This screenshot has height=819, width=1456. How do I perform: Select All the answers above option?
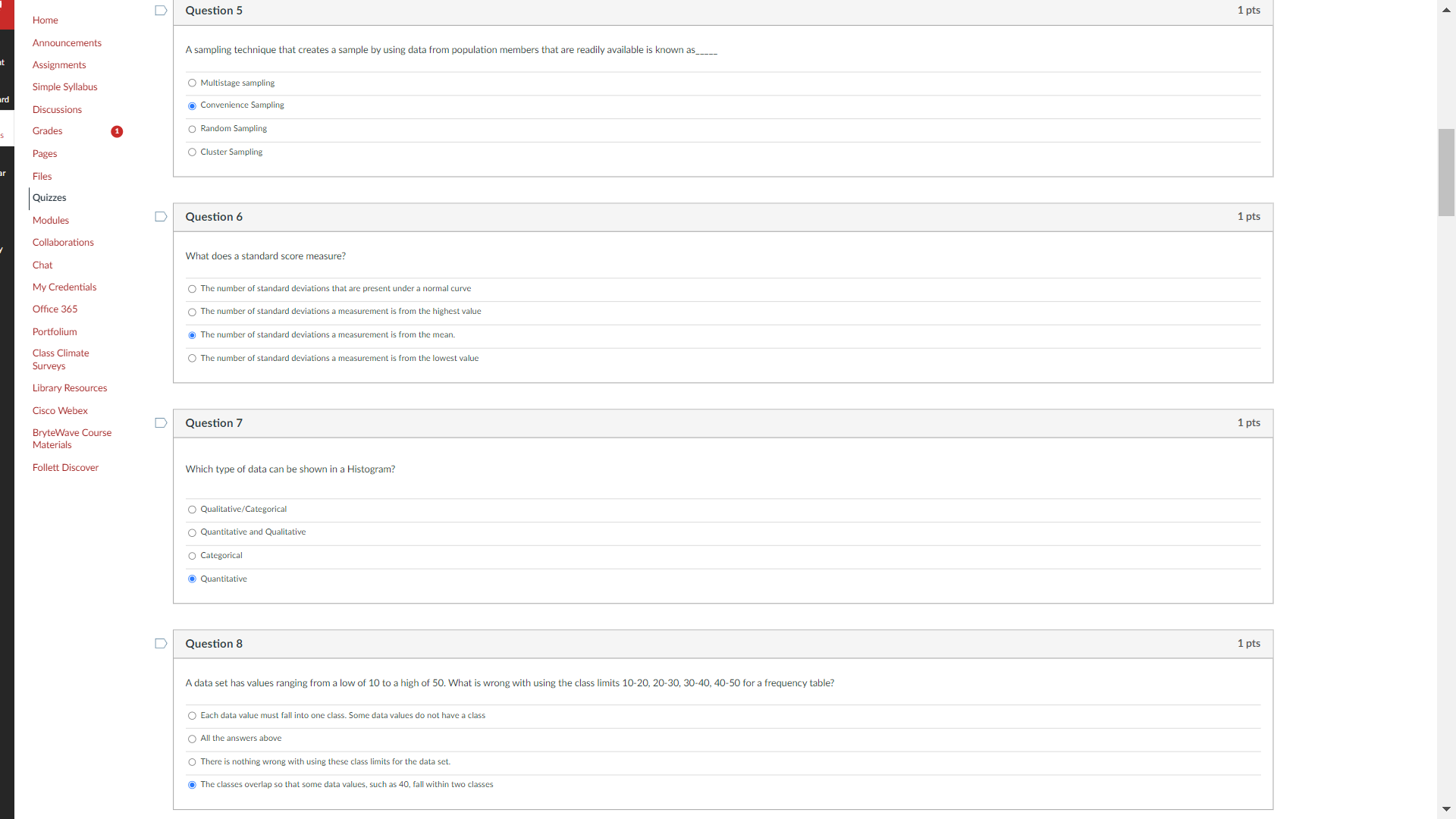pos(192,739)
